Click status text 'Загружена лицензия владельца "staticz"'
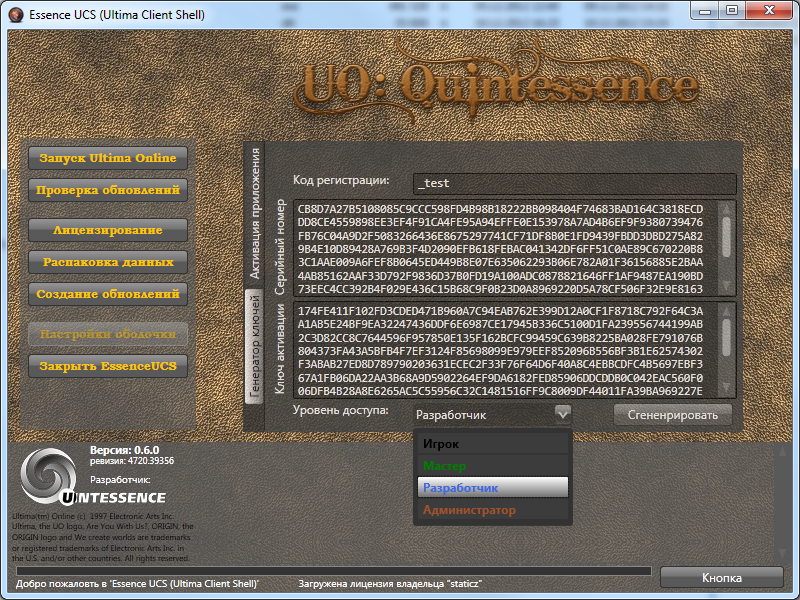The height and width of the screenshot is (600, 800). click(390, 584)
